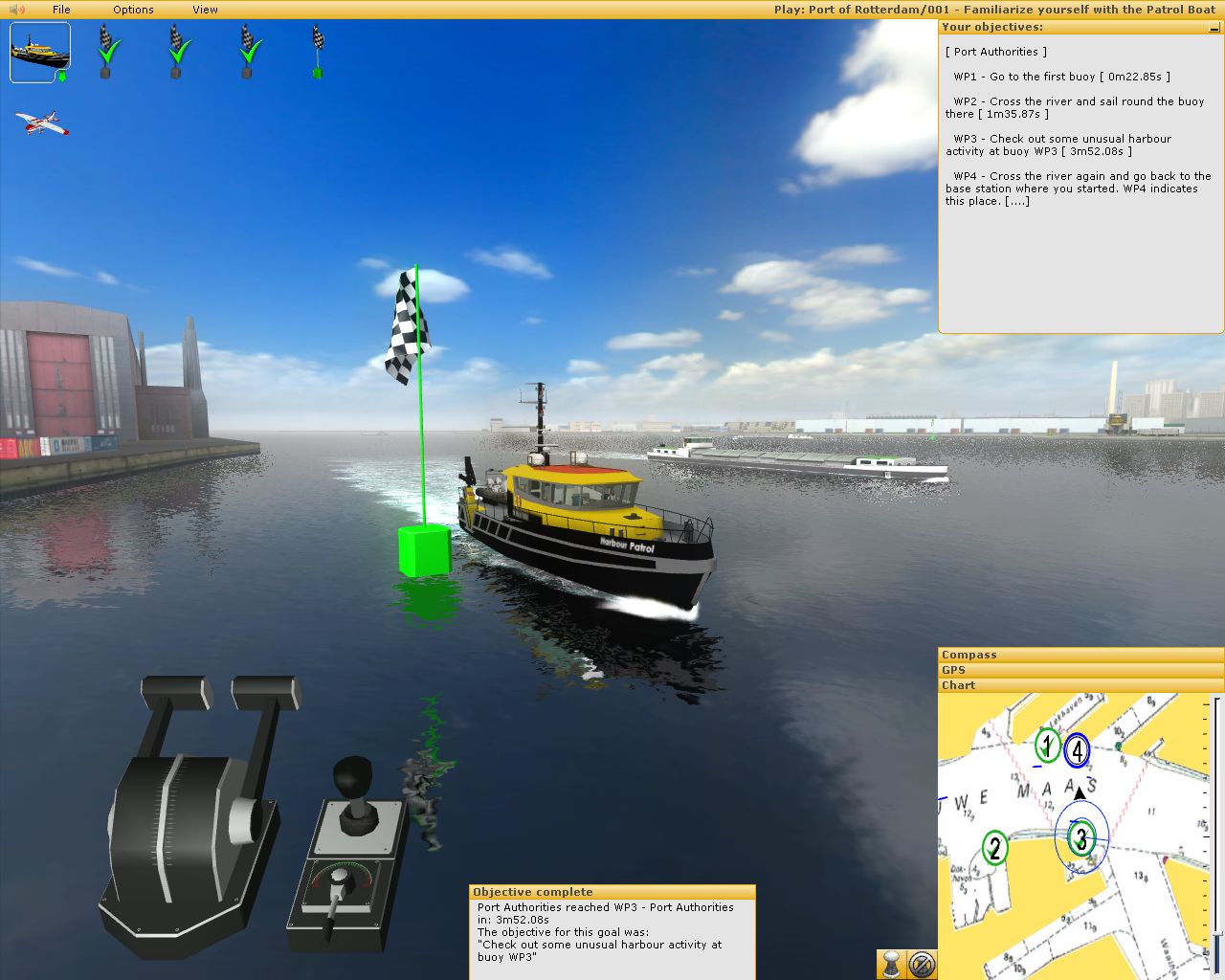Click the cargo barge in the distance
This screenshot has width=1225, height=980.
tap(796, 458)
